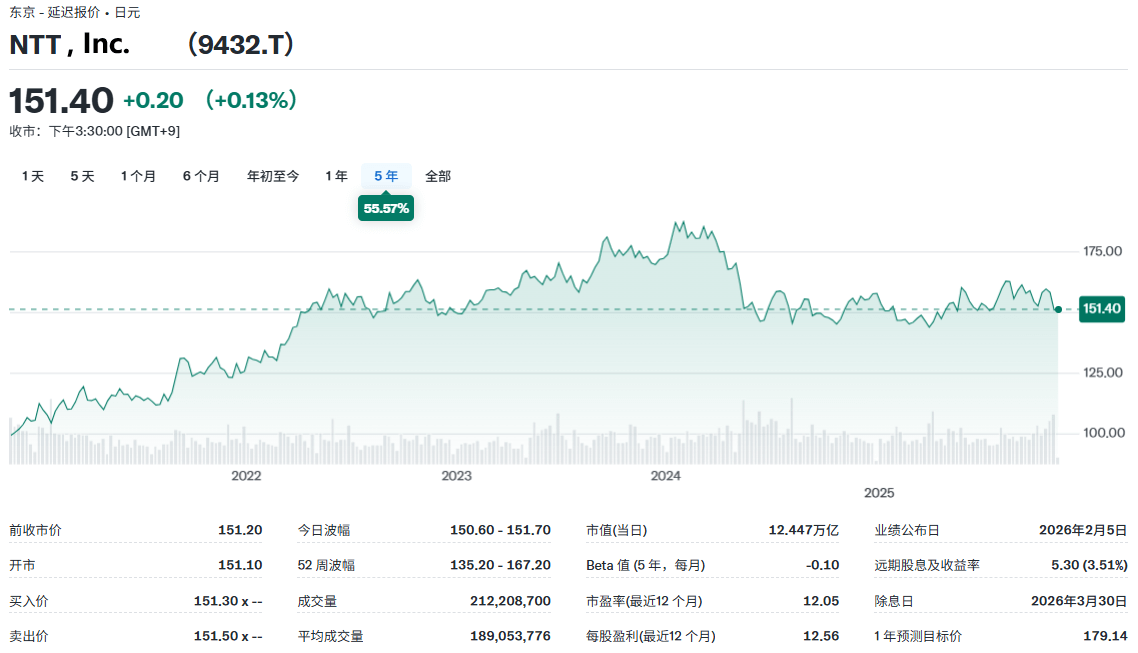The image size is (1138, 653).
Task: Open the 全部 full history view
Action: (x=437, y=175)
